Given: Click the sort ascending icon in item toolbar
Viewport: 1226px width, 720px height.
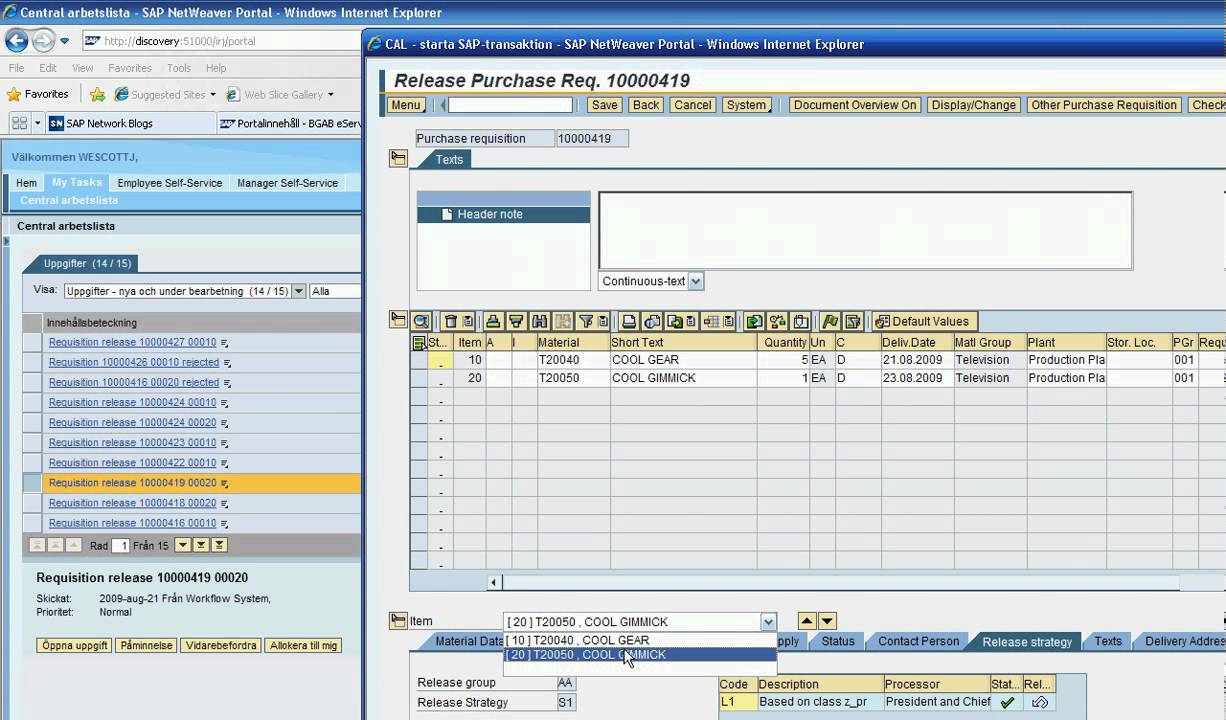Looking at the screenshot, I should click(492, 321).
